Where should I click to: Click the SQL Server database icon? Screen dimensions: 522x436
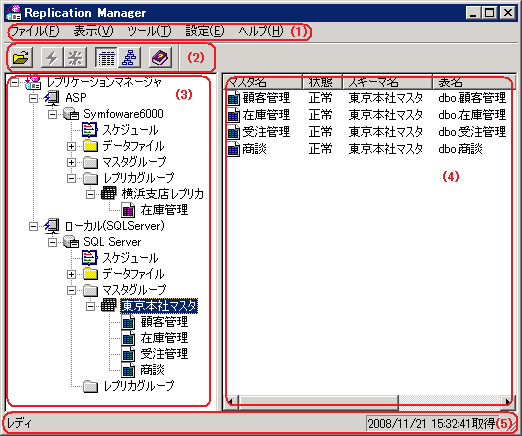[x=71, y=242]
